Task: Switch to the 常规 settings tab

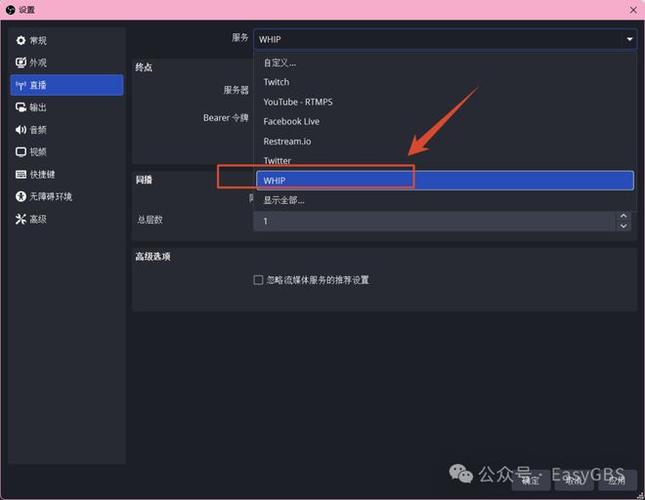Action: tap(67, 40)
